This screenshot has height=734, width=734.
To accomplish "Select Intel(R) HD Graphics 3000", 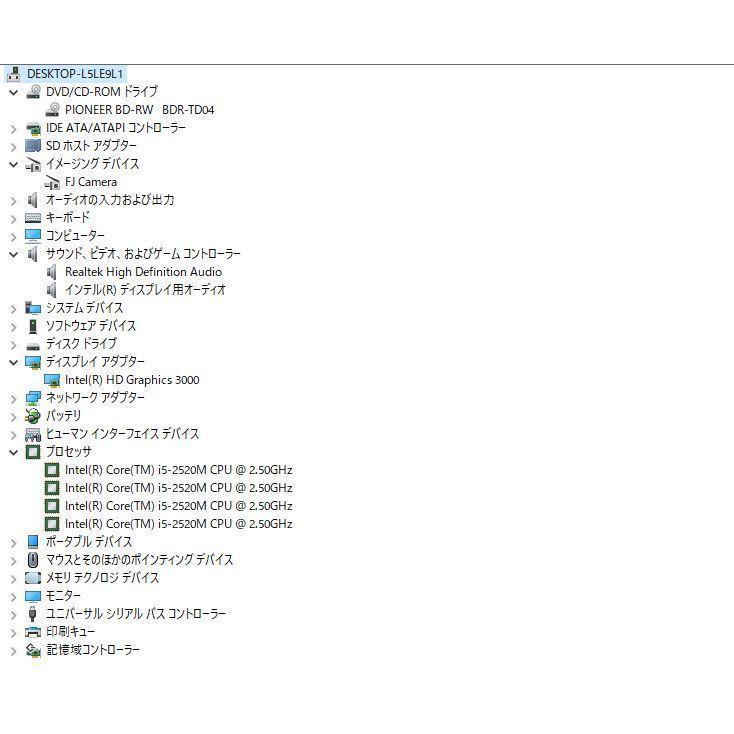I will click(132, 380).
